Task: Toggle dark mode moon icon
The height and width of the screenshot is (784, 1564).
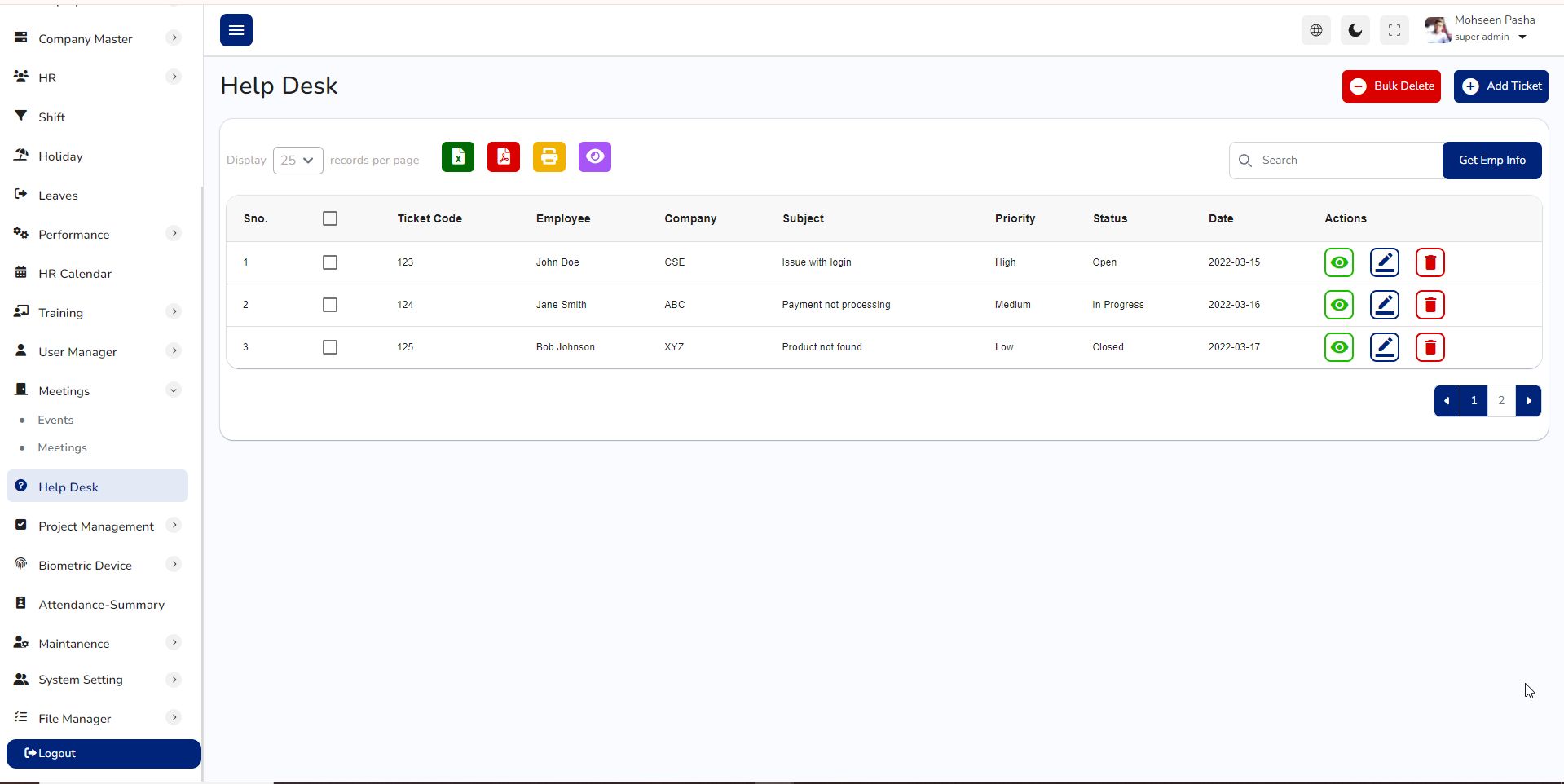Action: click(x=1355, y=30)
